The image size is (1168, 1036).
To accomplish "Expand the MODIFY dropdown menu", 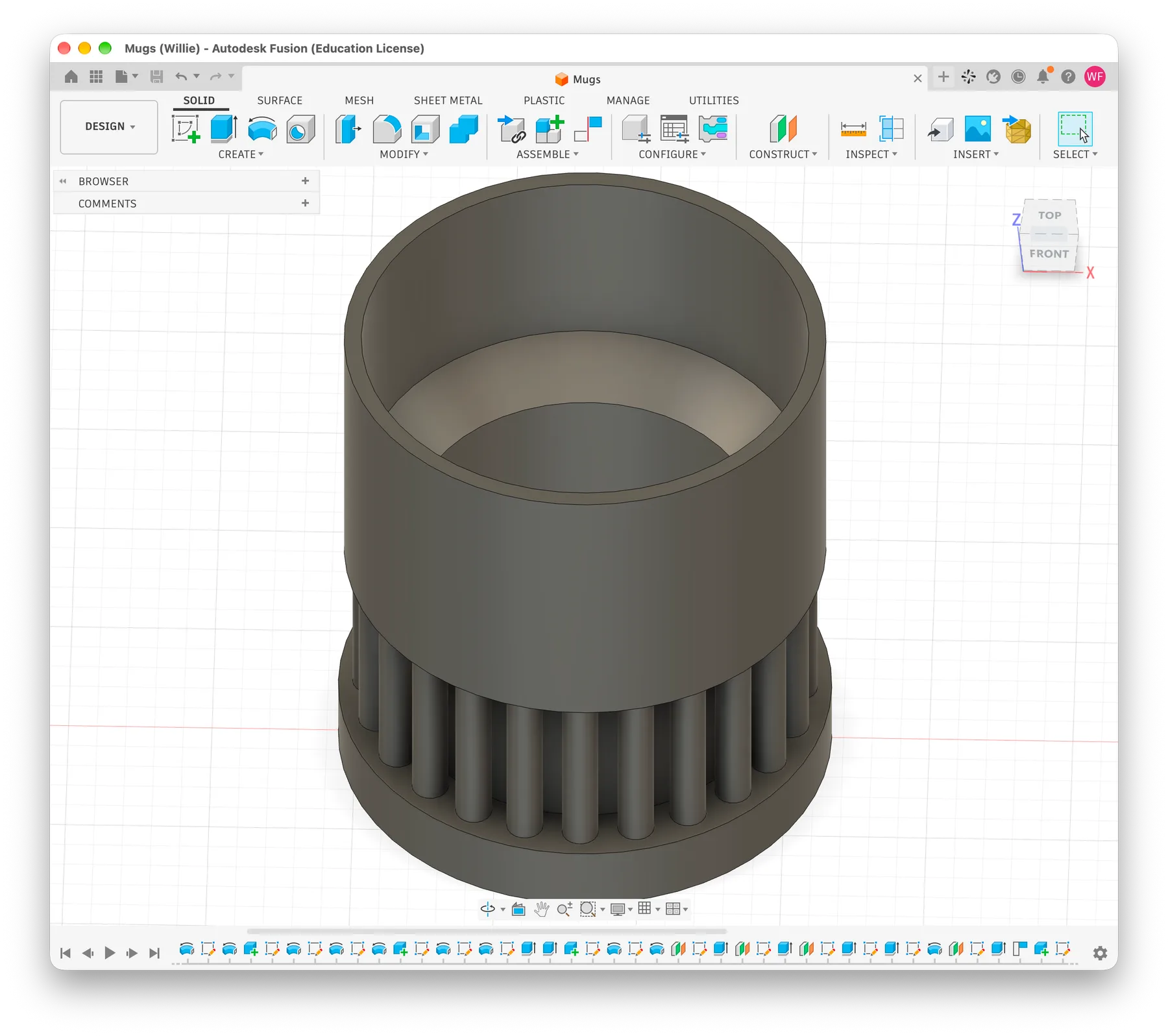I will [404, 154].
